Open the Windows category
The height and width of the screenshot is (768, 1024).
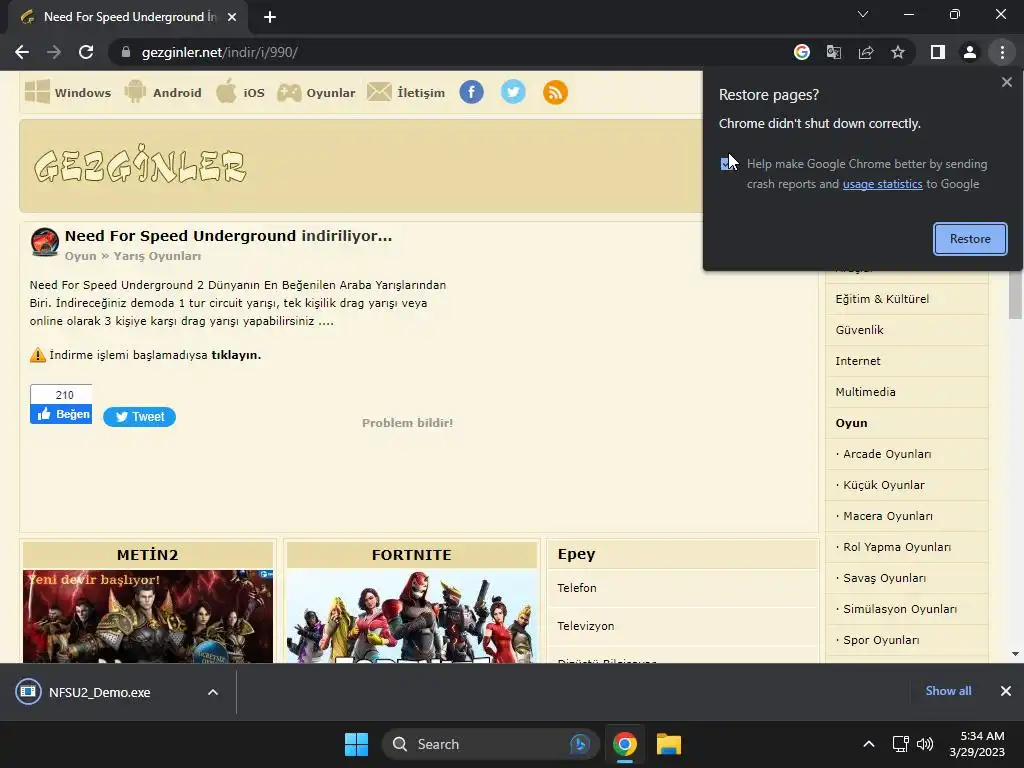coord(68,92)
